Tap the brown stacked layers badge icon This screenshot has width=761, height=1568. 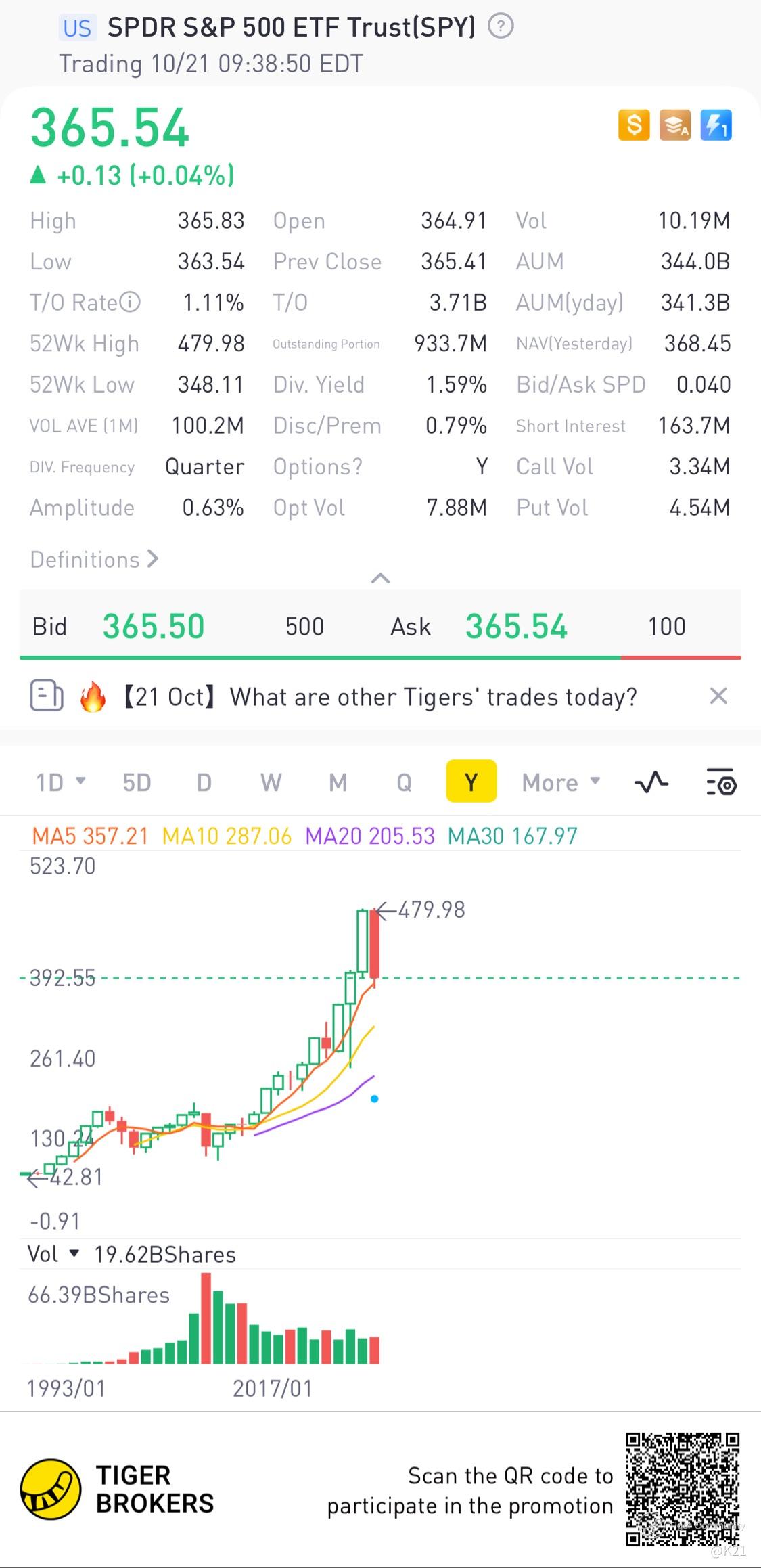(x=675, y=125)
